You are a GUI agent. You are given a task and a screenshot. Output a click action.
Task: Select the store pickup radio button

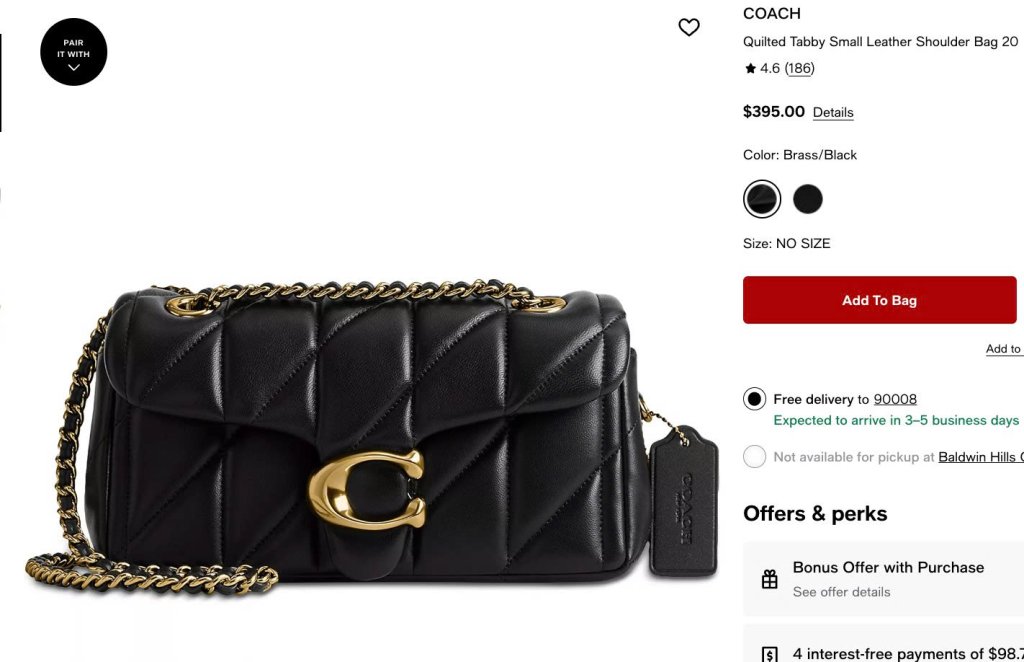tap(754, 456)
